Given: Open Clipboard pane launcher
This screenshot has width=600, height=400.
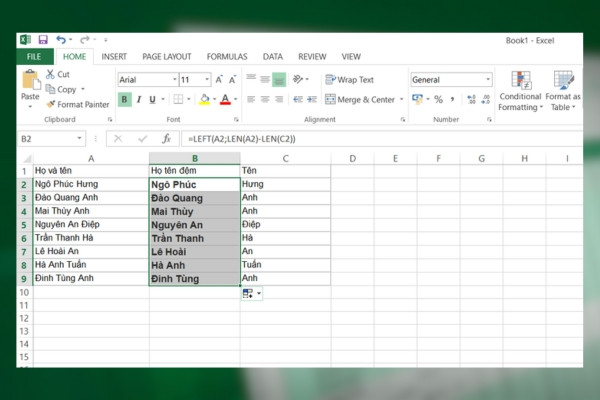Looking at the screenshot, I should click(110, 119).
